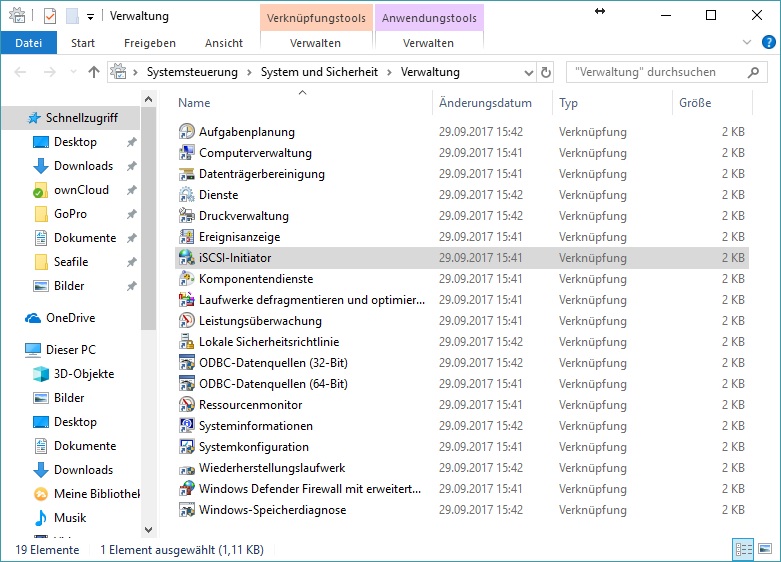Open 3D-Objekte under Dieser PC
Viewport: 781px width, 562px height.
pyautogui.click(x=74, y=374)
